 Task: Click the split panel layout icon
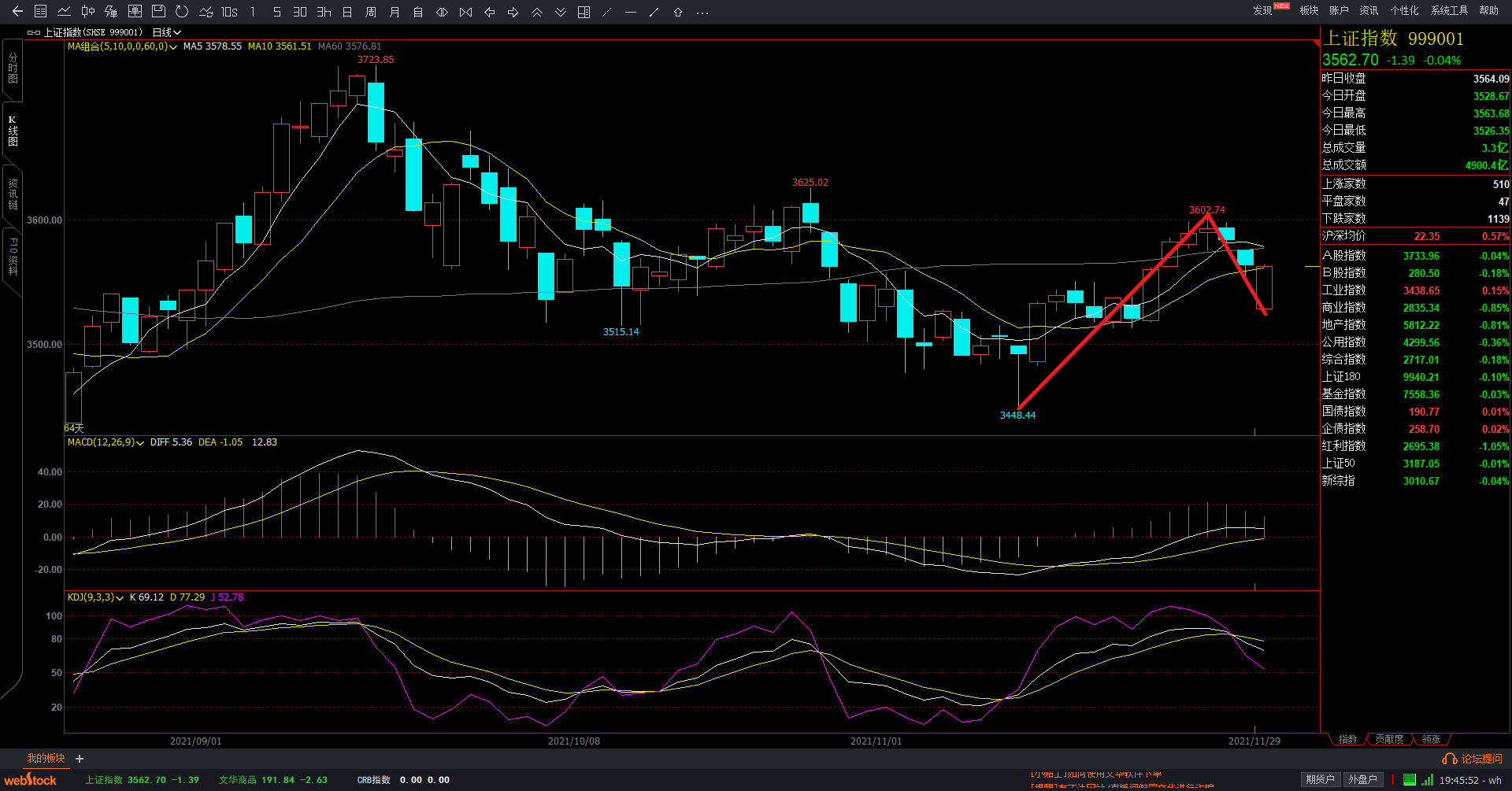584,12
